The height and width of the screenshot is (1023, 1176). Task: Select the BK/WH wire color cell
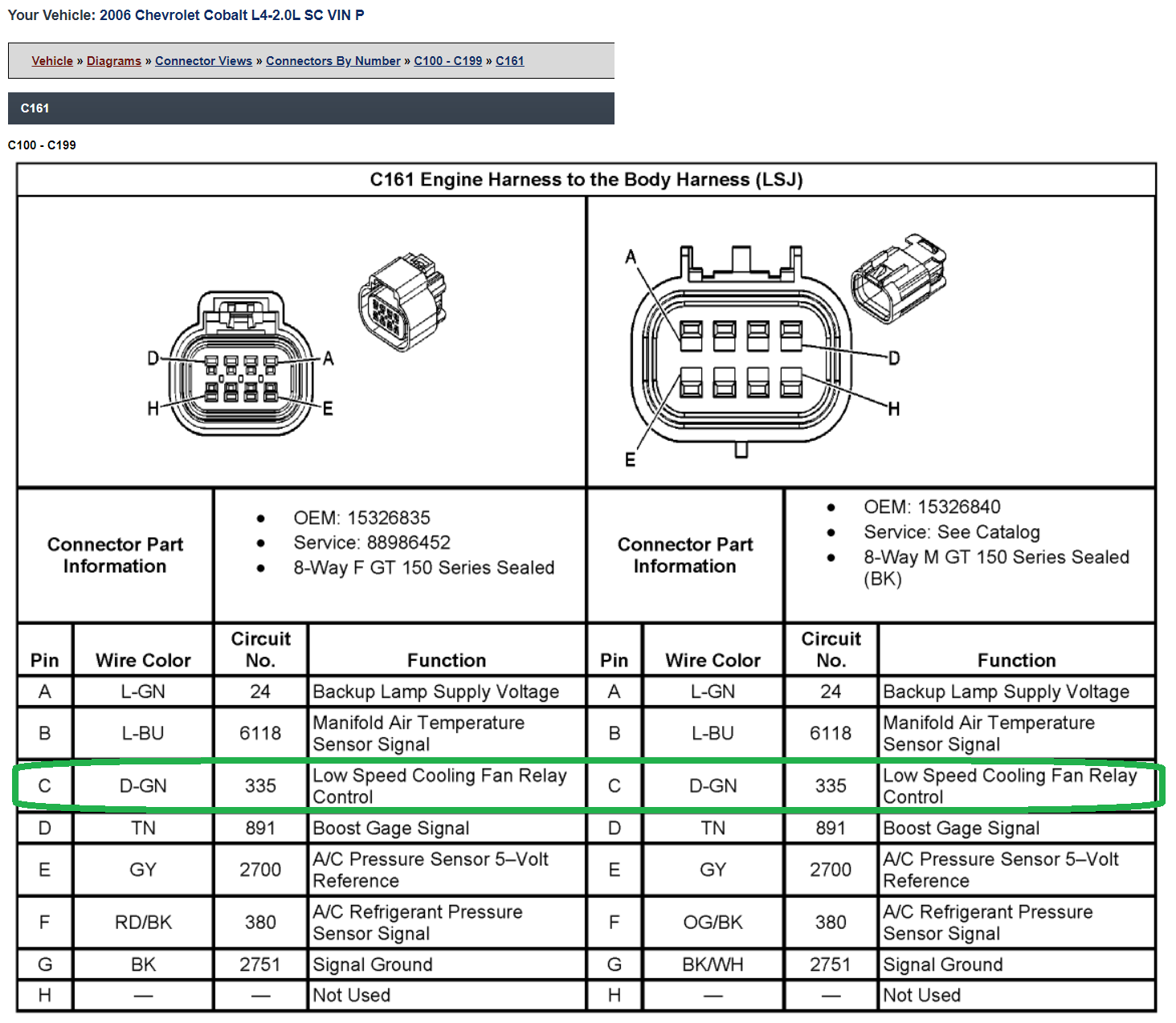713,964
